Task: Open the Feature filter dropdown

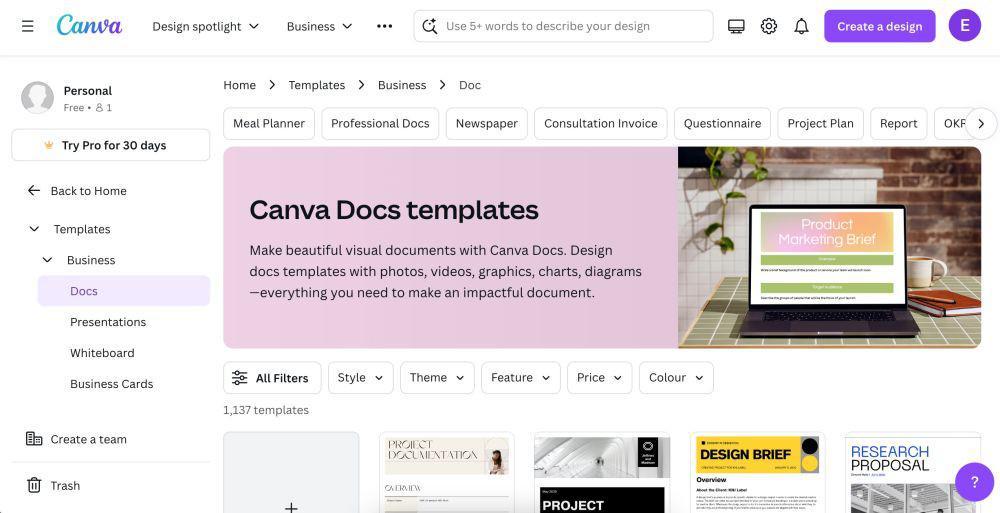Action: coord(520,378)
